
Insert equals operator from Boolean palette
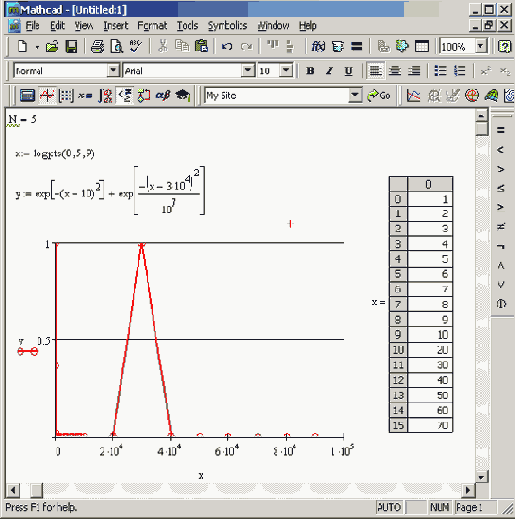point(501,130)
